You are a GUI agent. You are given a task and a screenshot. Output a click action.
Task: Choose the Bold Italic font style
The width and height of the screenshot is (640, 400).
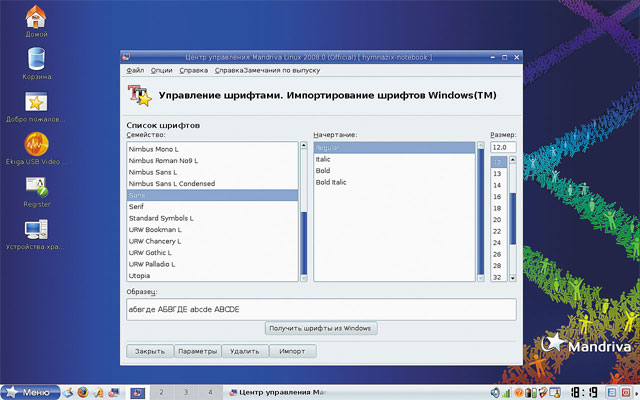pyautogui.click(x=394, y=182)
